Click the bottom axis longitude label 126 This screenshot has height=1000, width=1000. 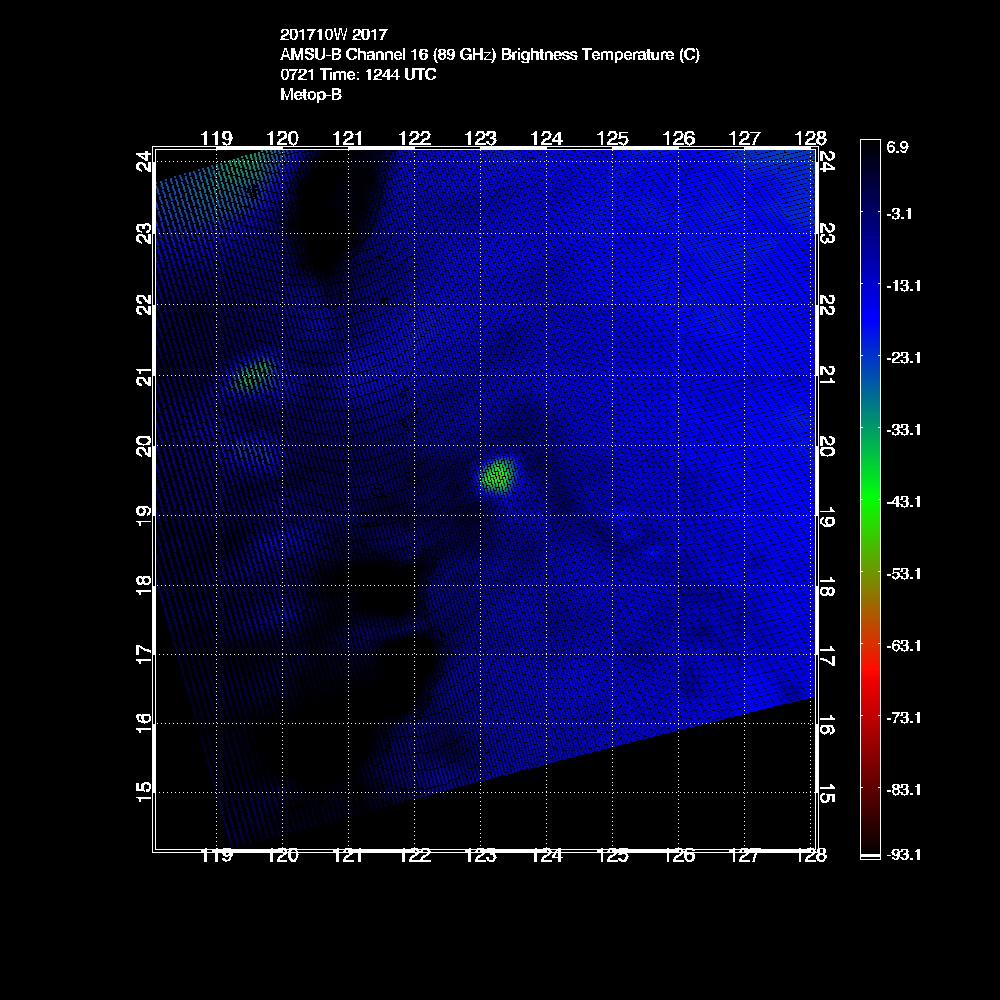pos(679,855)
